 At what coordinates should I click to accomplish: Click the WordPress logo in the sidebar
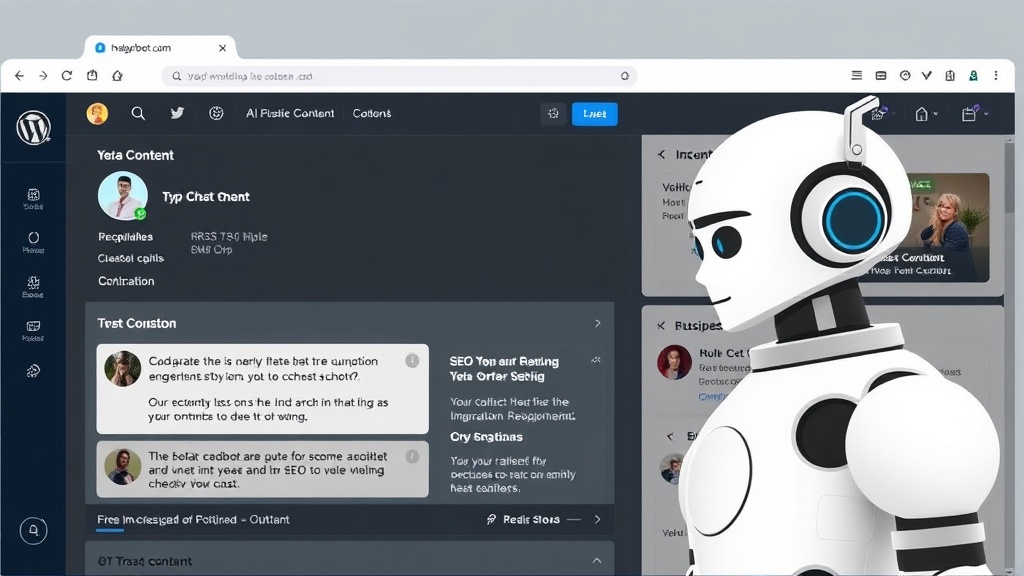tap(33, 127)
